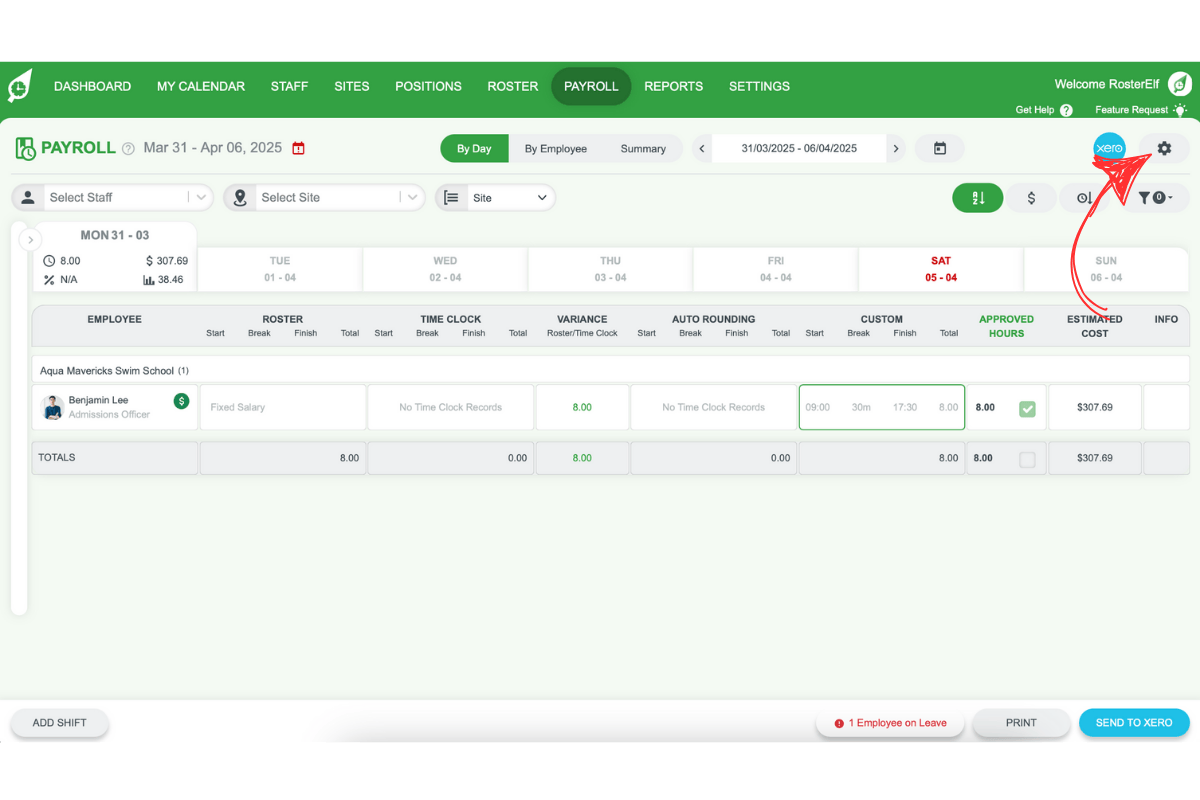Screen dimensions: 1200x800
Task: Select the time clock toolbar icon
Action: 1083,197
